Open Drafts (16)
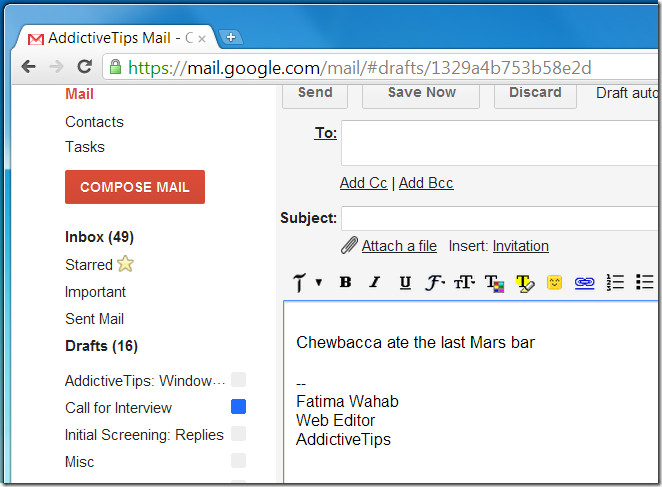The image size is (662, 487). pyautogui.click(x=101, y=346)
